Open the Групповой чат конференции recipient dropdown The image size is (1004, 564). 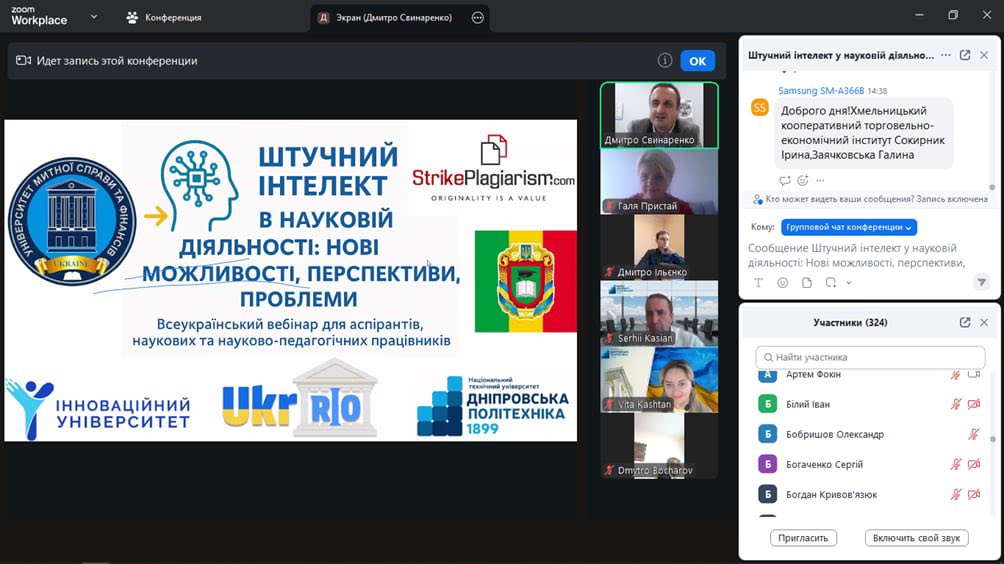pyautogui.click(x=848, y=228)
